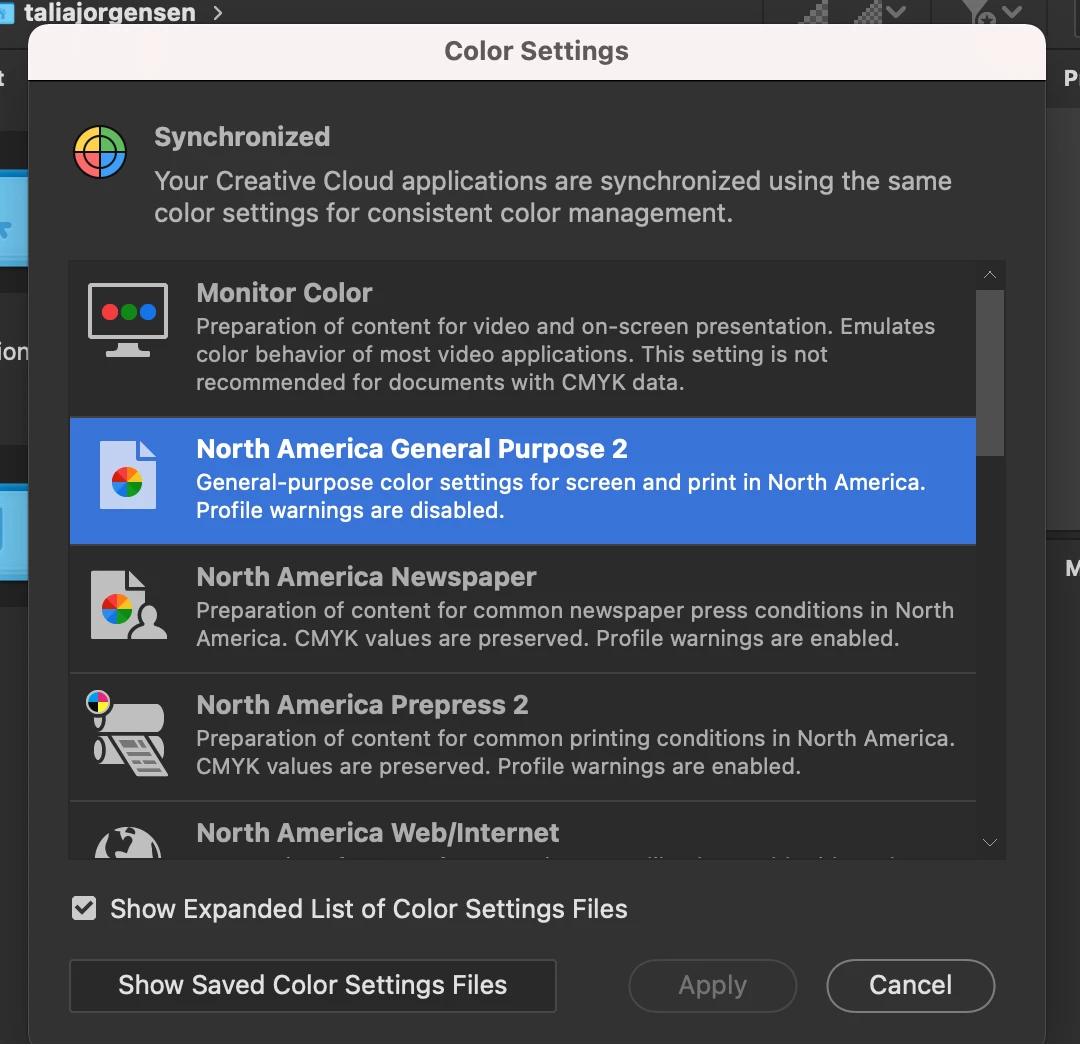1080x1044 pixels.
Task: Click the Prepress 2 preset description text
Action: click(576, 752)
